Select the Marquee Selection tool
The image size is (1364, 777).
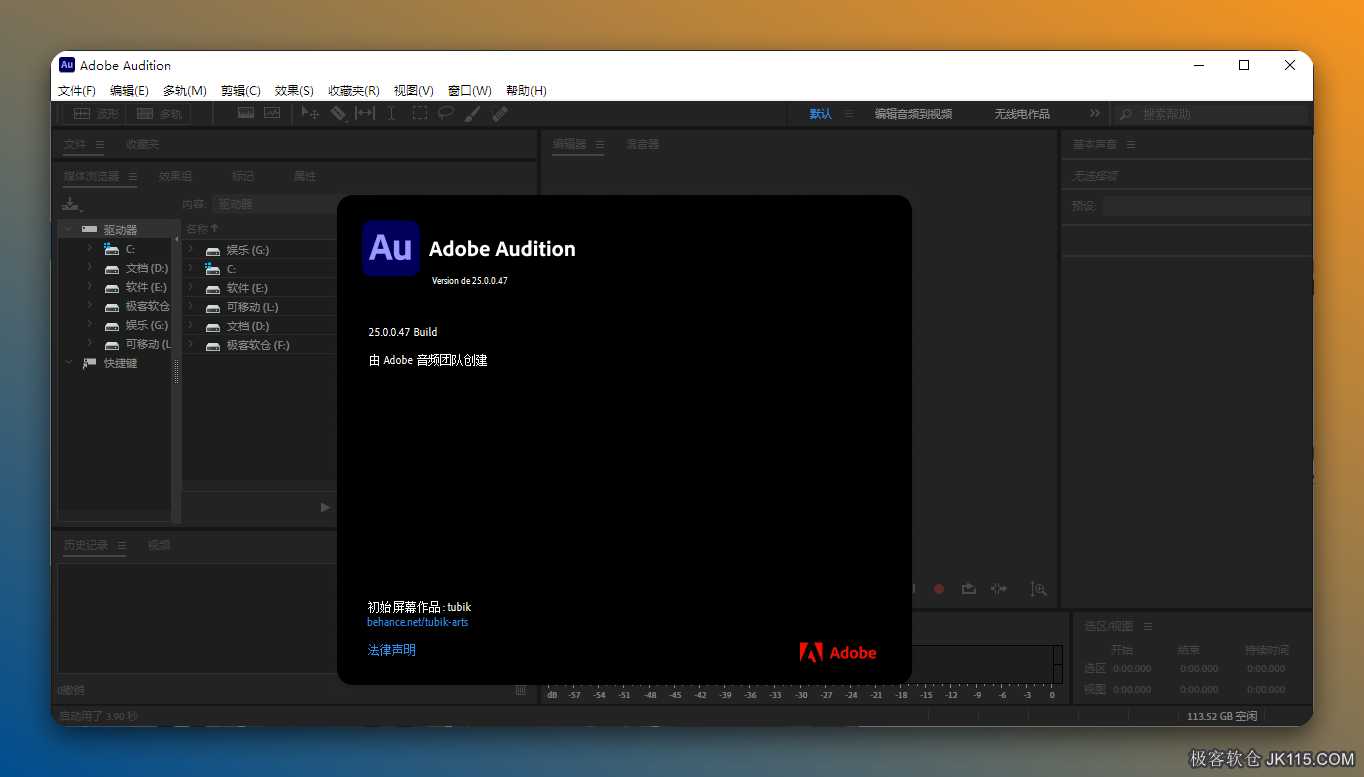420,114
